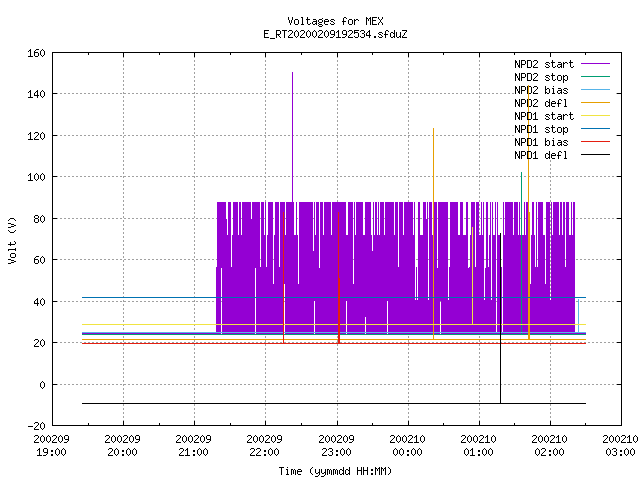Click the red spike just after 22:00
The height and width of the screenshot is (480, 640).
click(x=284, y=278)
